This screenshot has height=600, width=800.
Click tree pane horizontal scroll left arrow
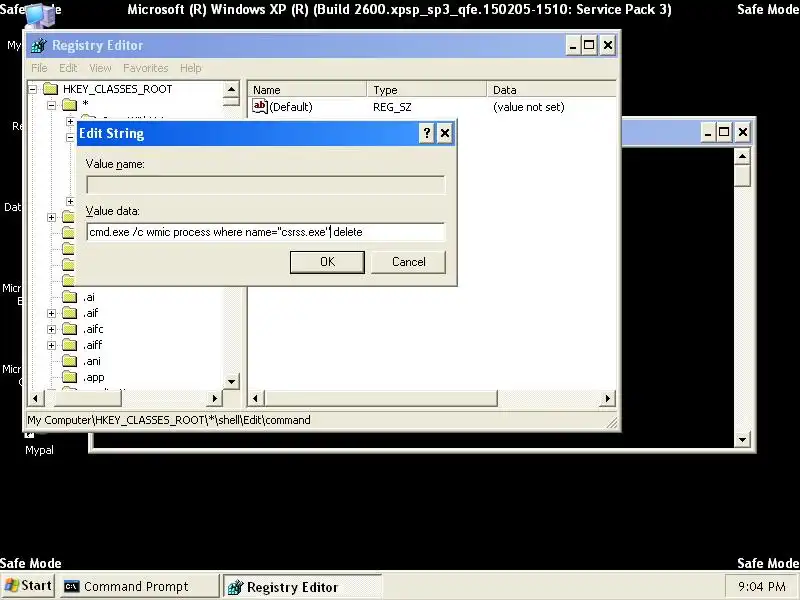tap(35, 398)
